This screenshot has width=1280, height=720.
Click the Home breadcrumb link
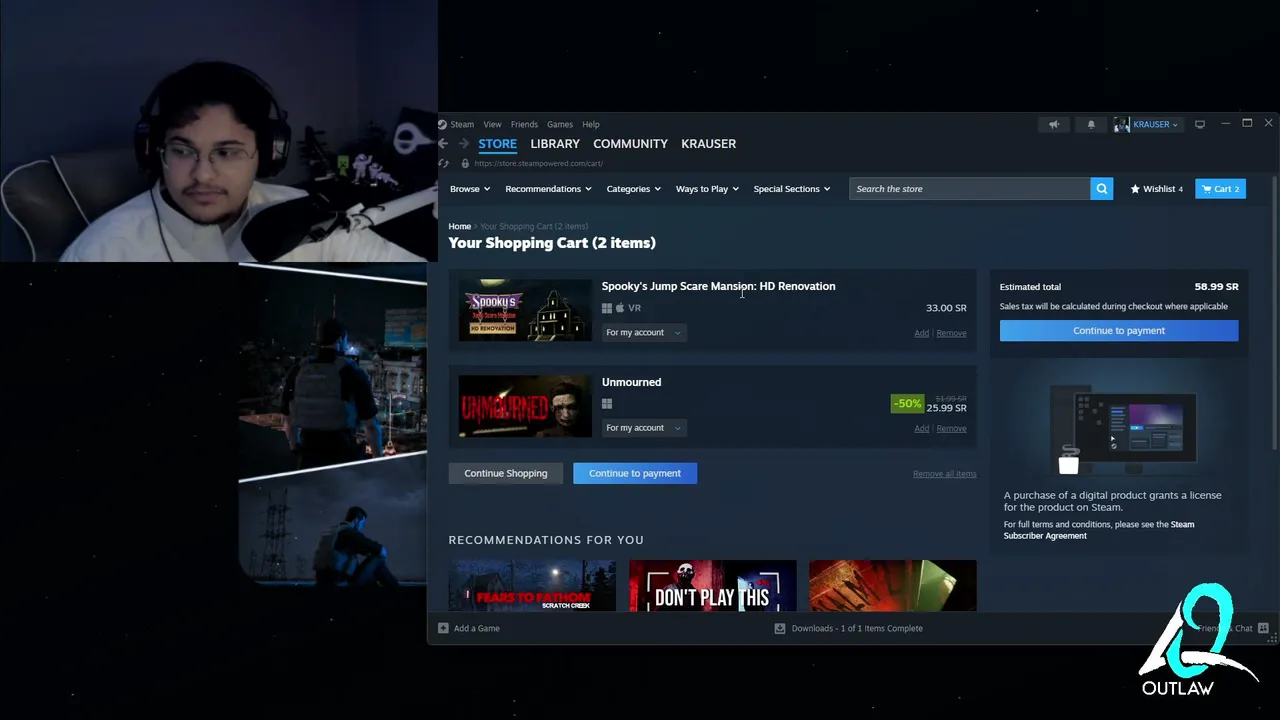coord(459,227)
